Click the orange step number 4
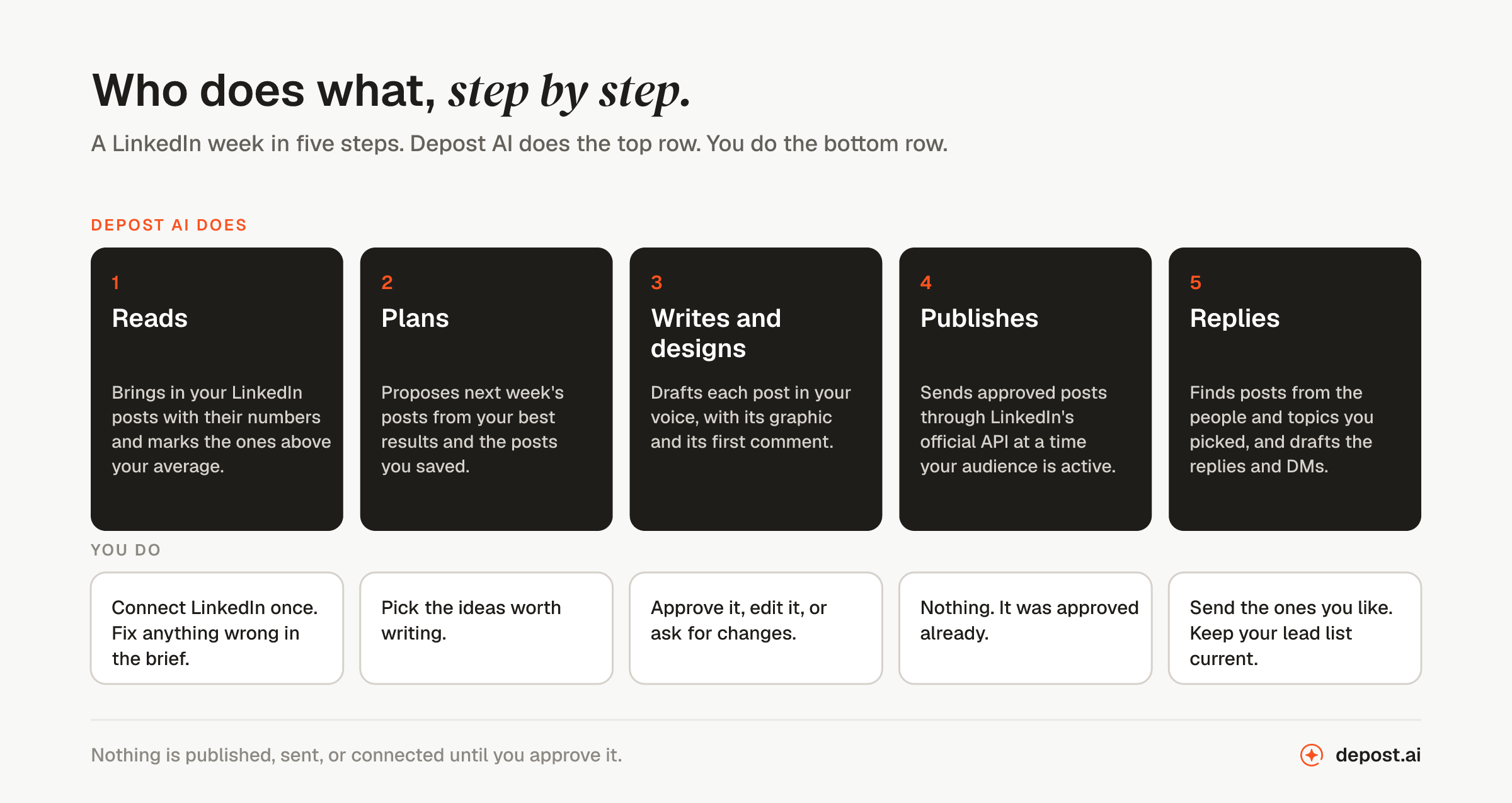Image resolution: width=1512 pixels, height=803 pixels. (x=926, y=282)
